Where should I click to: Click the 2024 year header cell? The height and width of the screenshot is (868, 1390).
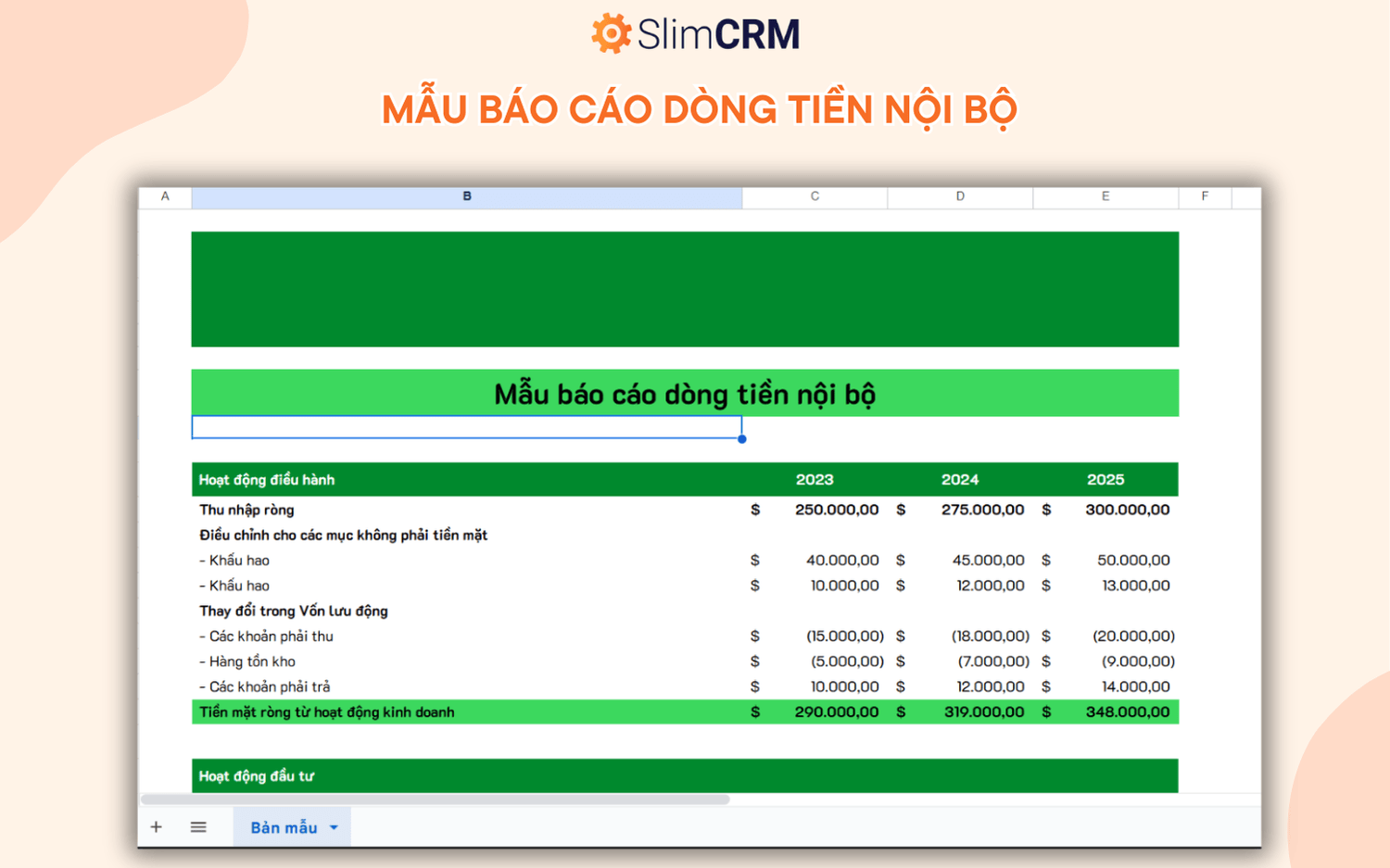click(960, 480)
